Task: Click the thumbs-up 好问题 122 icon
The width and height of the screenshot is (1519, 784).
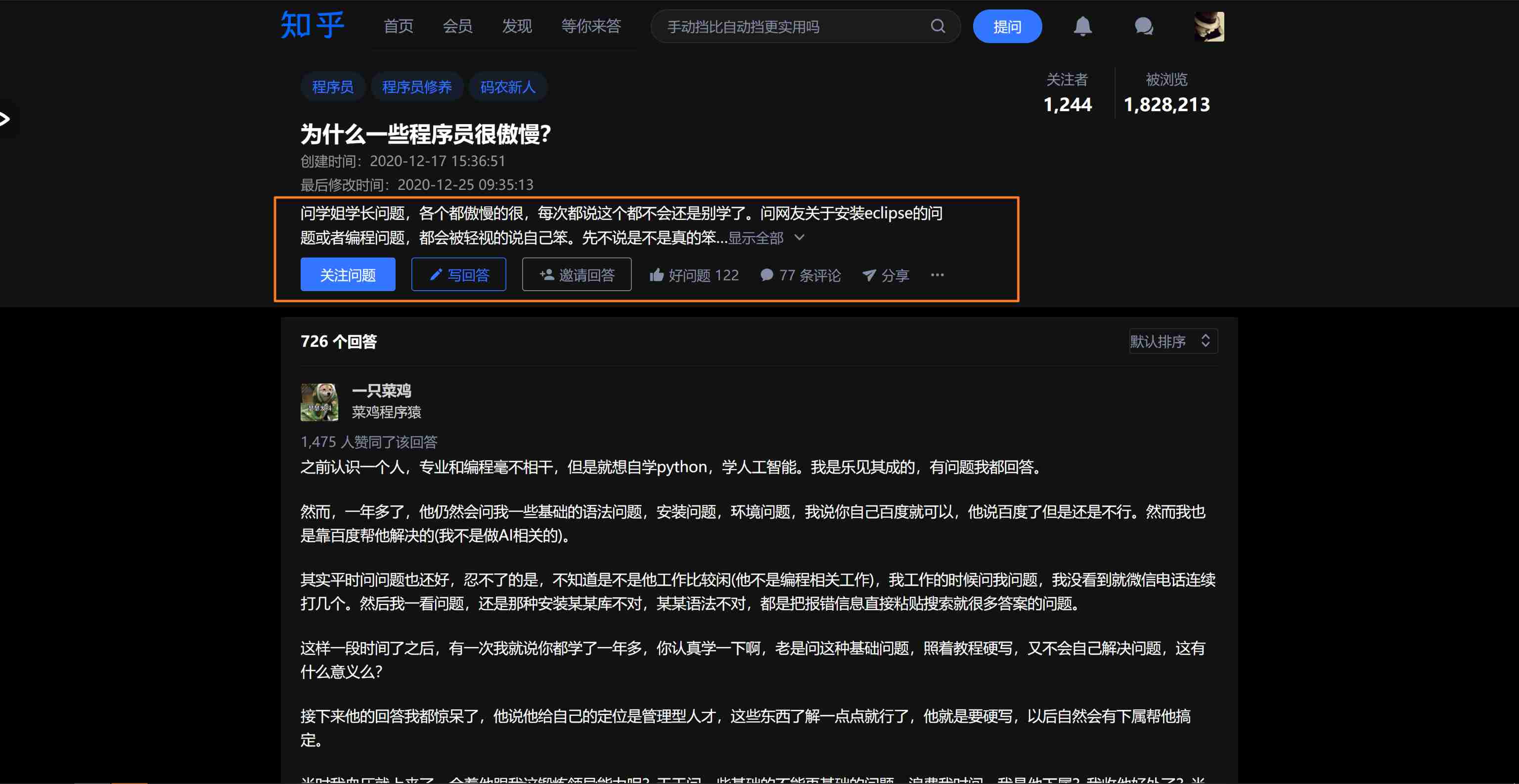Action: click(656, 275)
